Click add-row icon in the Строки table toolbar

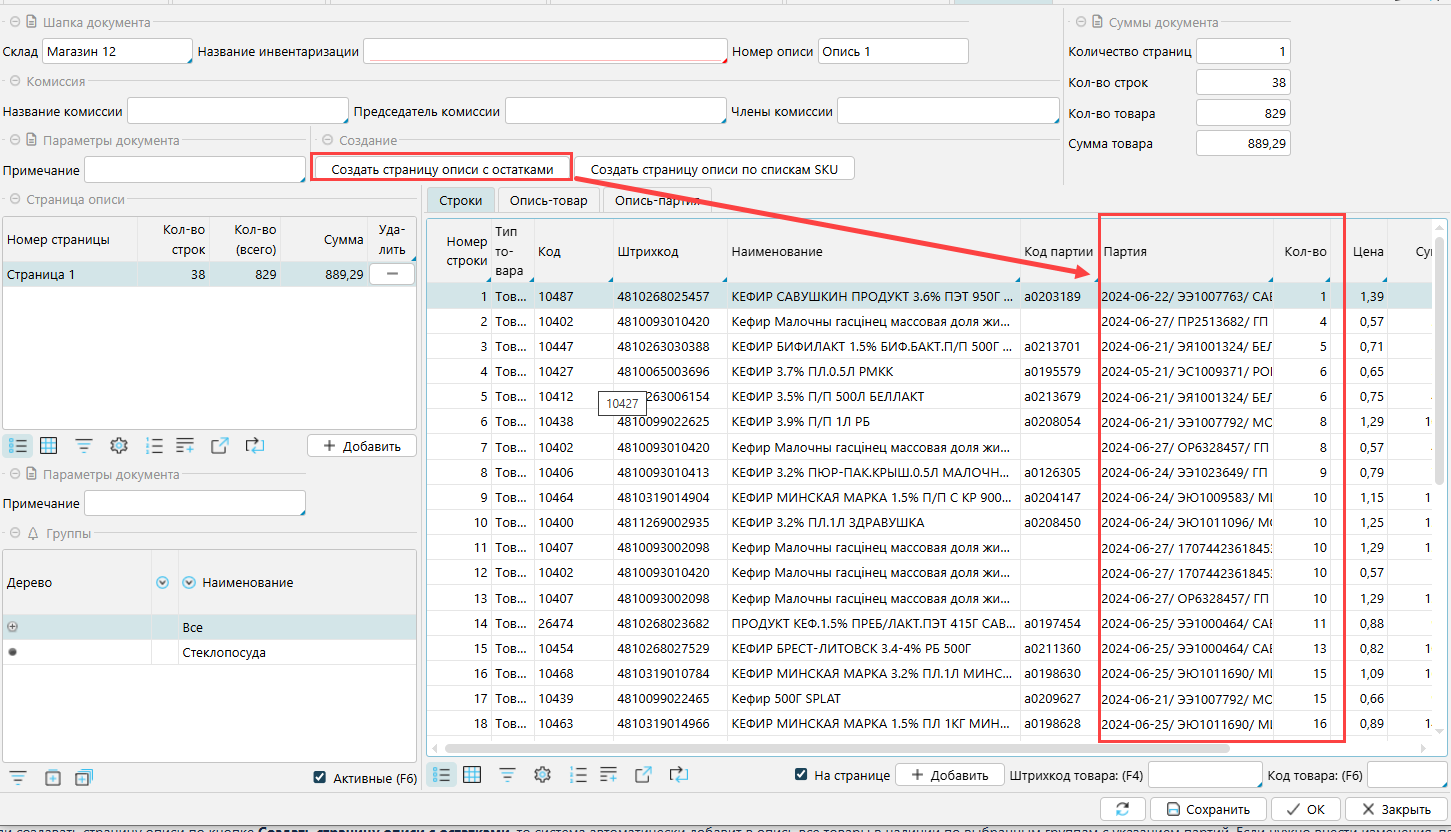(607, 774)
